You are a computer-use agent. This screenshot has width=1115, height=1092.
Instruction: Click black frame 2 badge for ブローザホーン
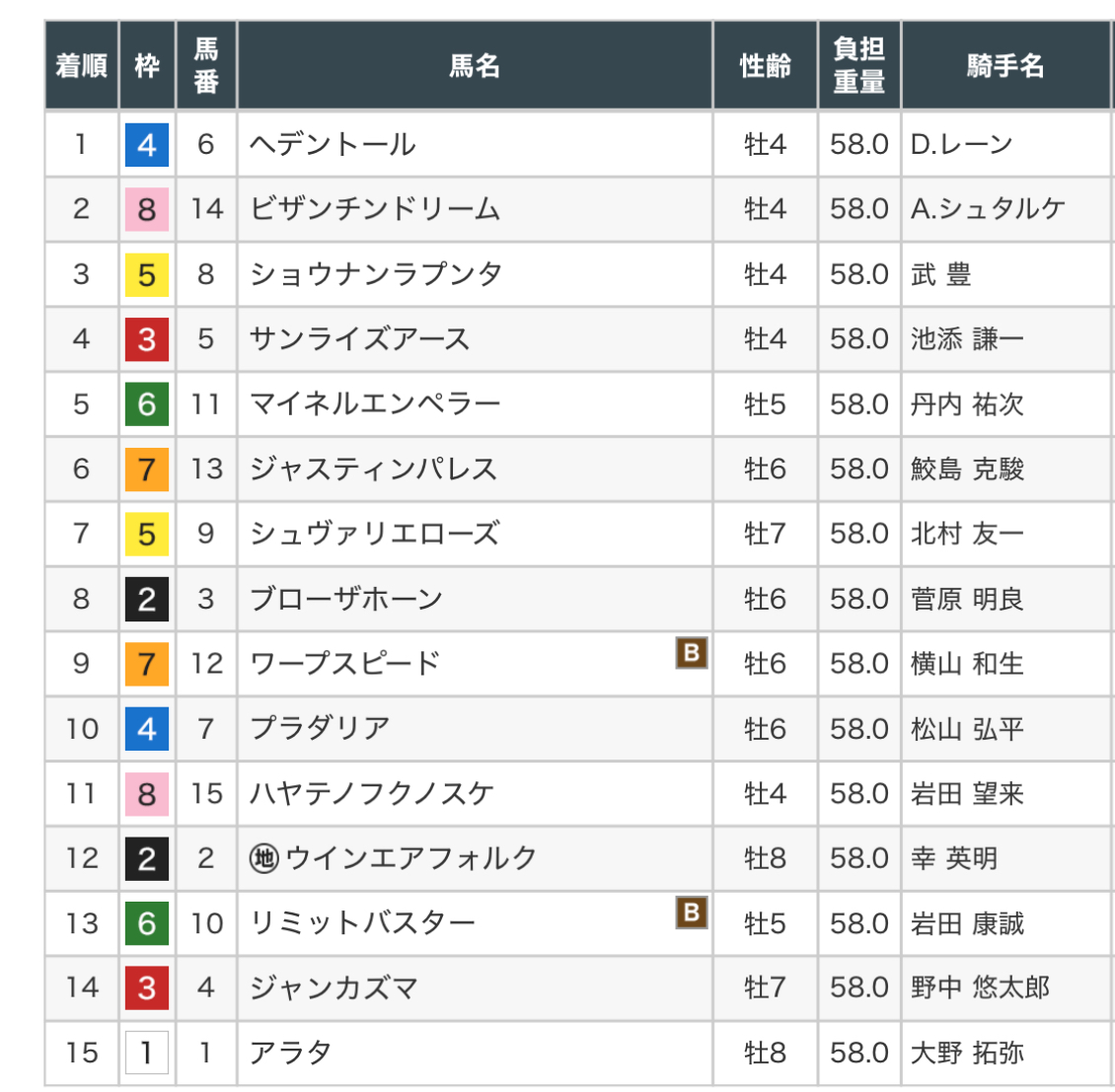[x=147, y=599]
